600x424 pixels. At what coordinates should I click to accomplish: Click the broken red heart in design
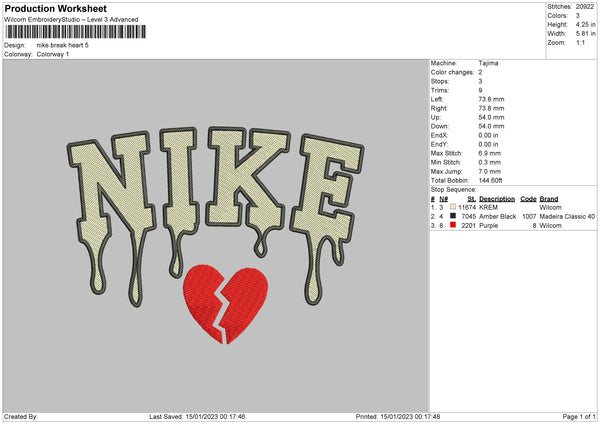[x=225, y=304]
